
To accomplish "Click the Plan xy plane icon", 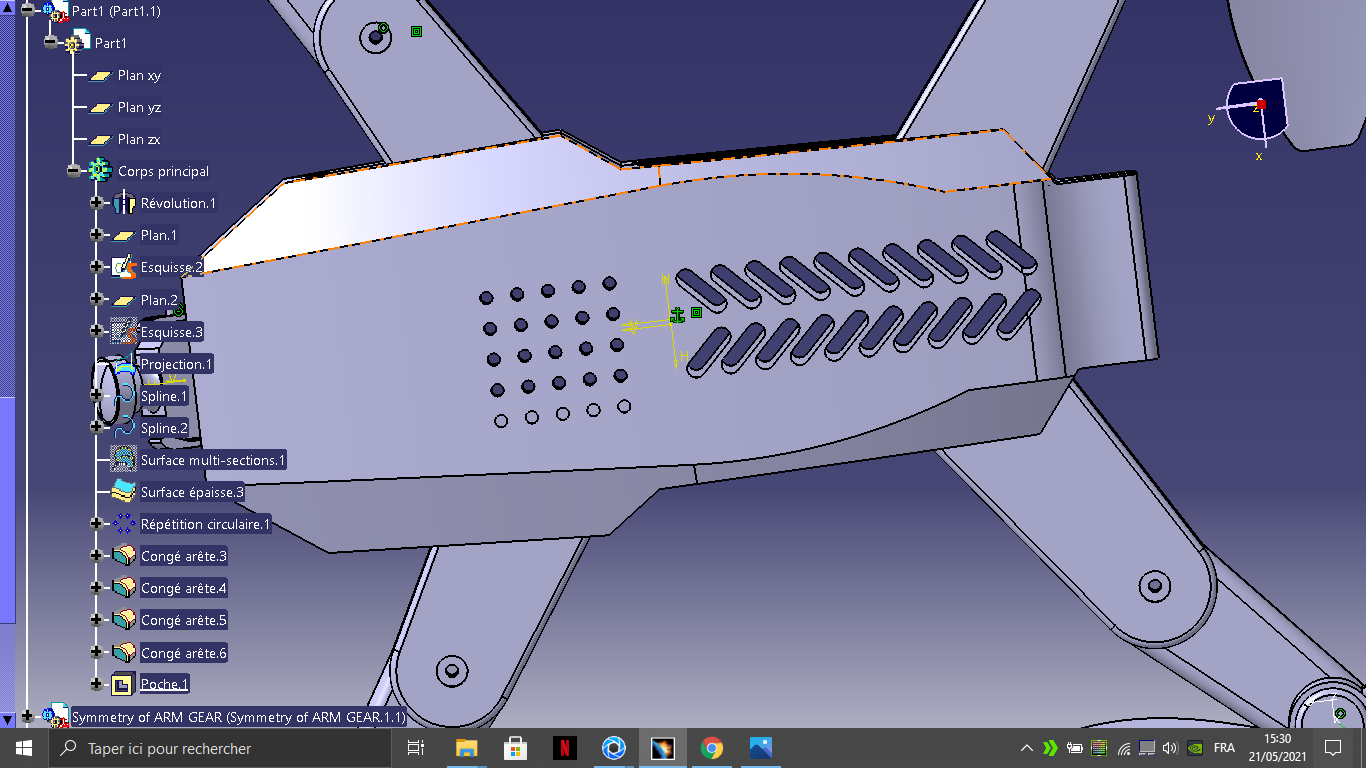I will pyautogui.click(x=101, y=75).
